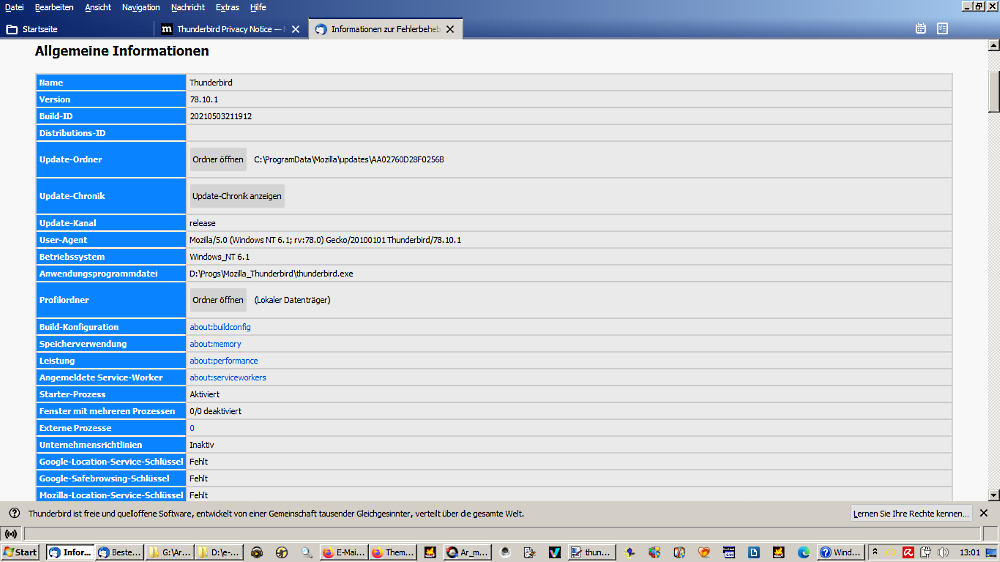Click the question mark icon in notification bar

(x=14, y=513)
